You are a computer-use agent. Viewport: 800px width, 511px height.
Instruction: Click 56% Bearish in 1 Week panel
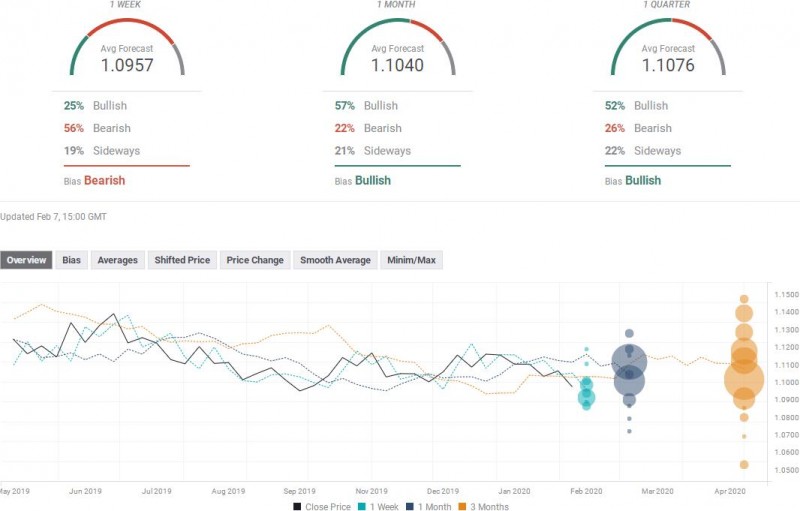tap(97, 128)
